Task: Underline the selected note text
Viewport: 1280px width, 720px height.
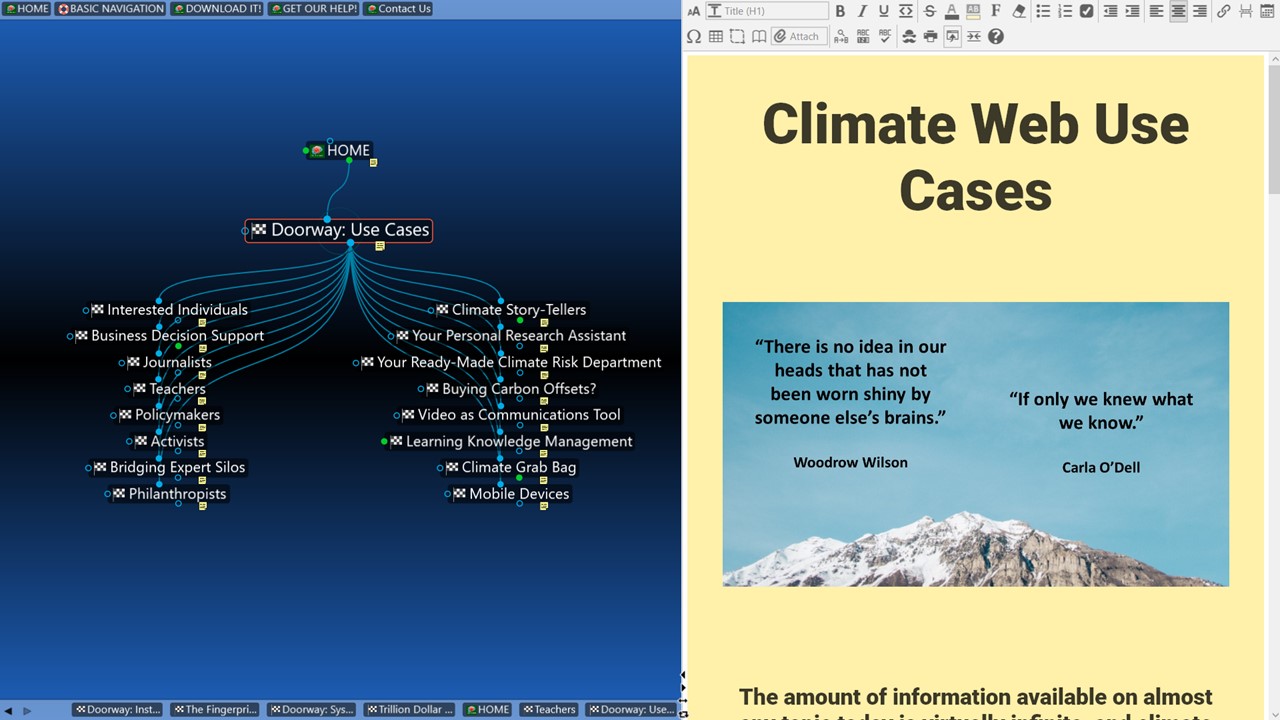Action: coord(883,11)
